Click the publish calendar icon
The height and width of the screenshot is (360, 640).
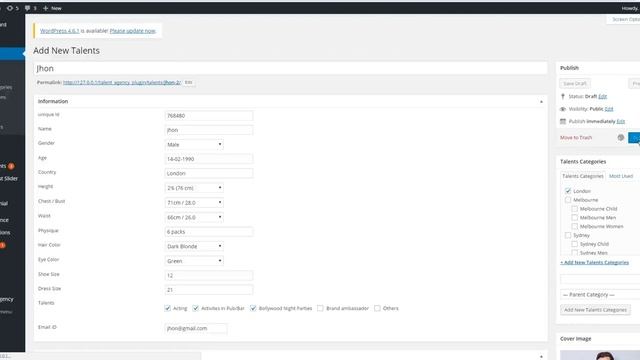pos(563,121)
